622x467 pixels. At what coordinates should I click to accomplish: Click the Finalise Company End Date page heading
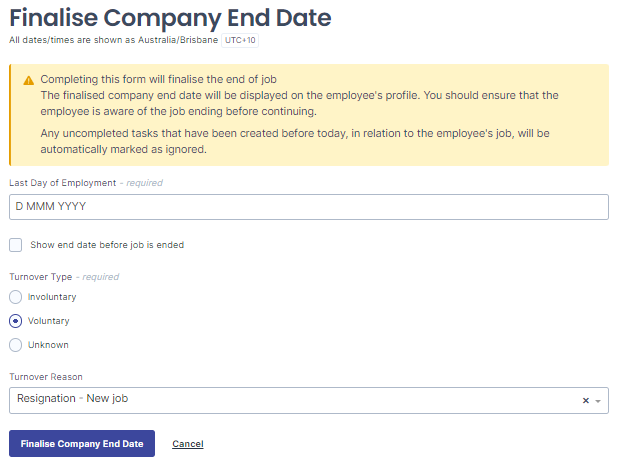pos(170,18)
